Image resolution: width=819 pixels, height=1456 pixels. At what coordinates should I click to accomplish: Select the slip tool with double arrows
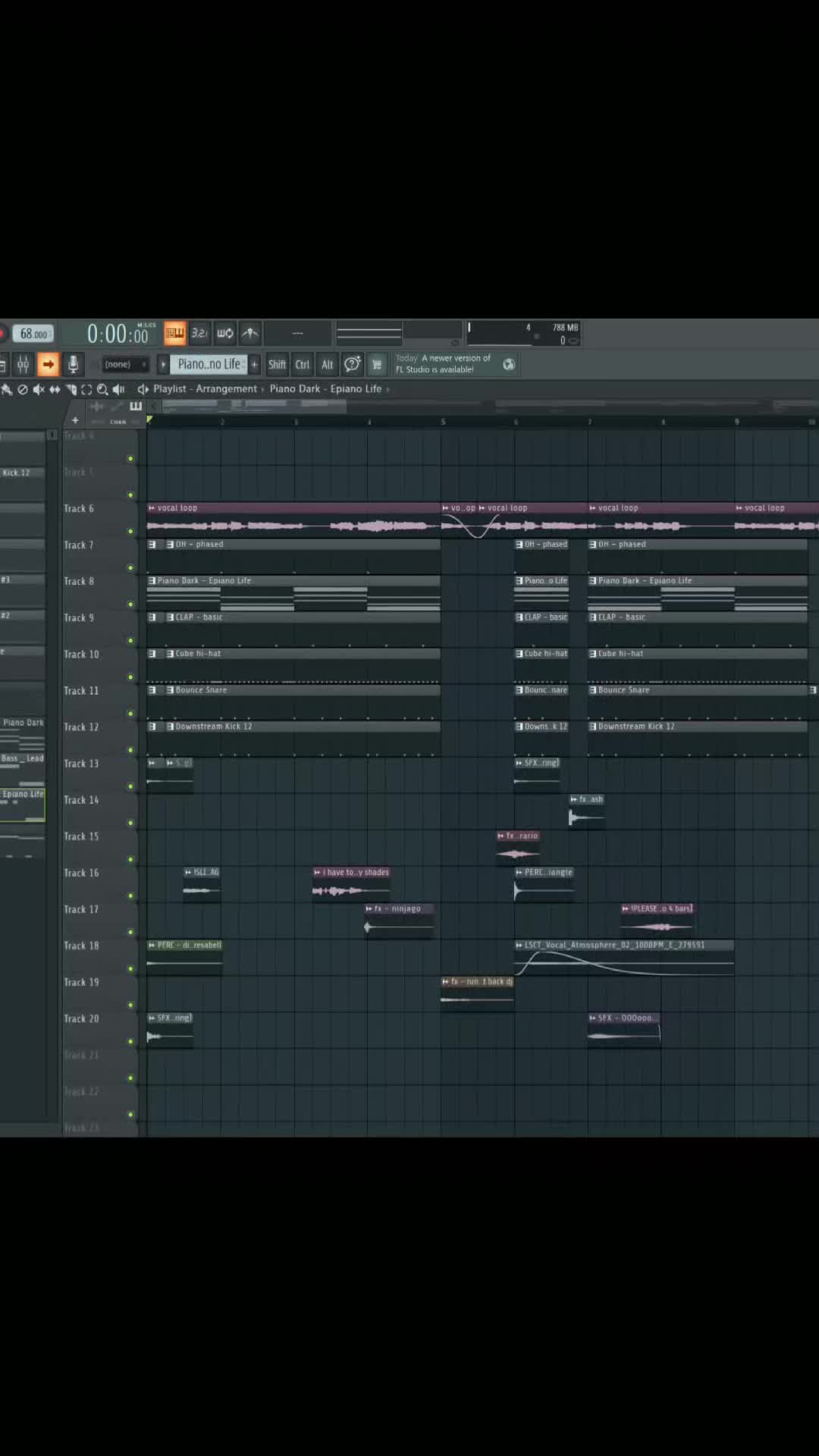point(55,389)
